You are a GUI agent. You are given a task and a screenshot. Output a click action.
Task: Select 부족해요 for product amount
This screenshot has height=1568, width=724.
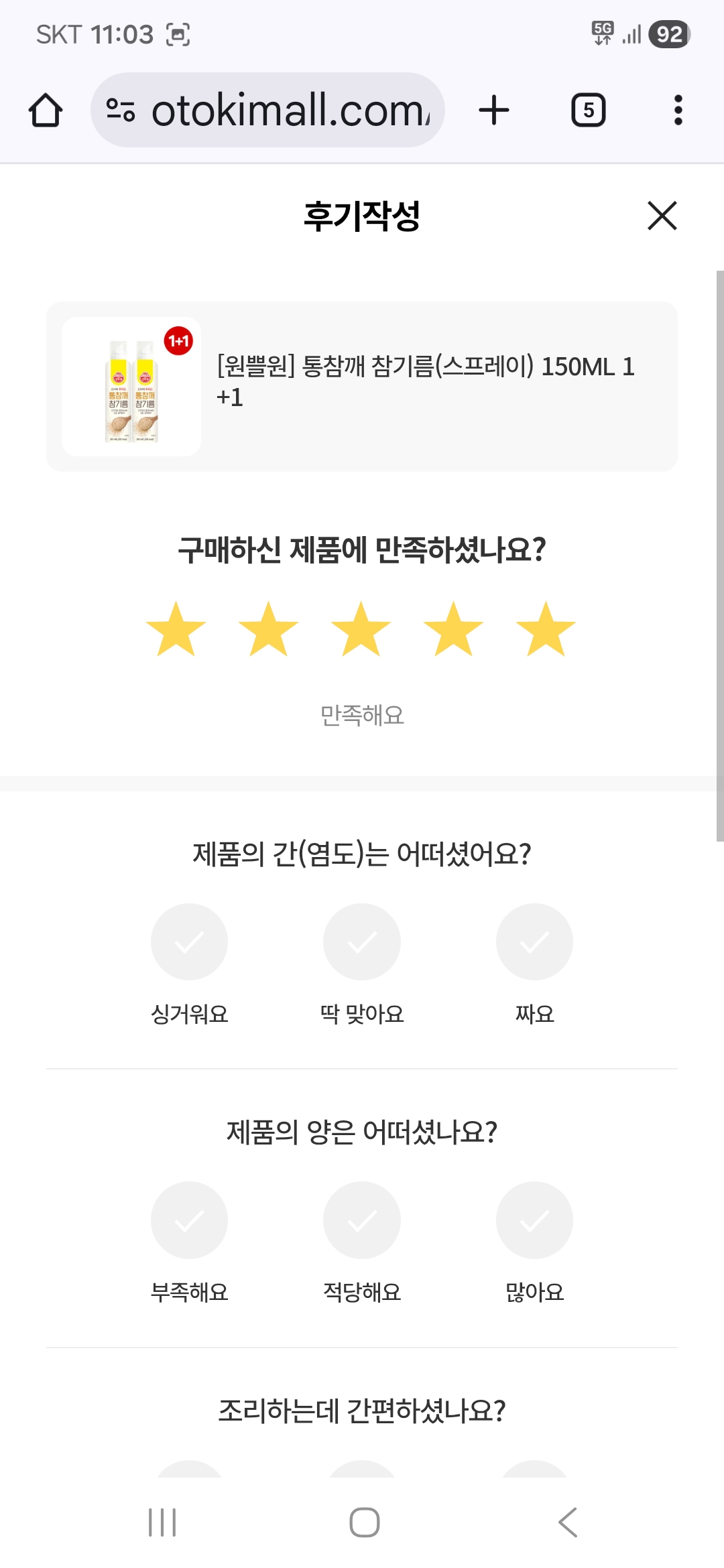tap(189, 1220)
